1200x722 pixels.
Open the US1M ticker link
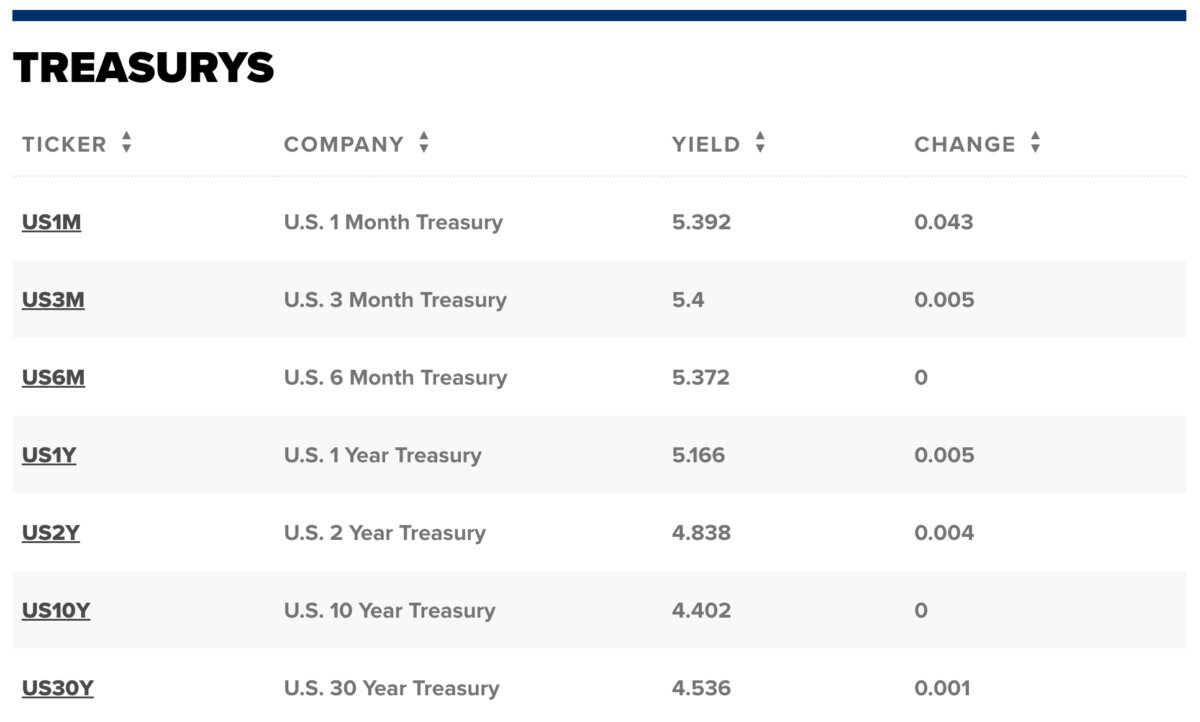pyautogui.click(x=51, y=222)
